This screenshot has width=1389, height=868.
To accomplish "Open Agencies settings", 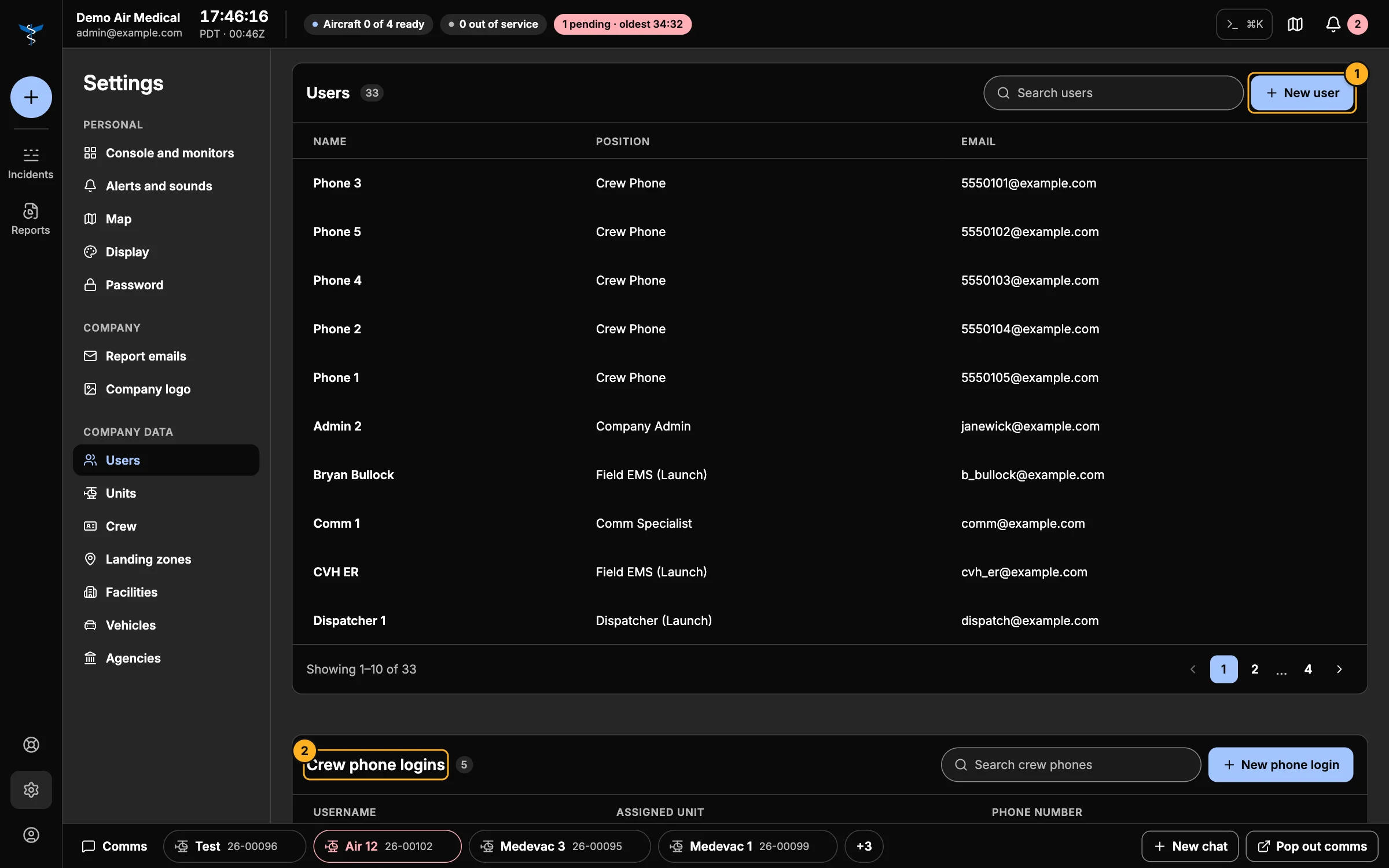I will point(166,658).
